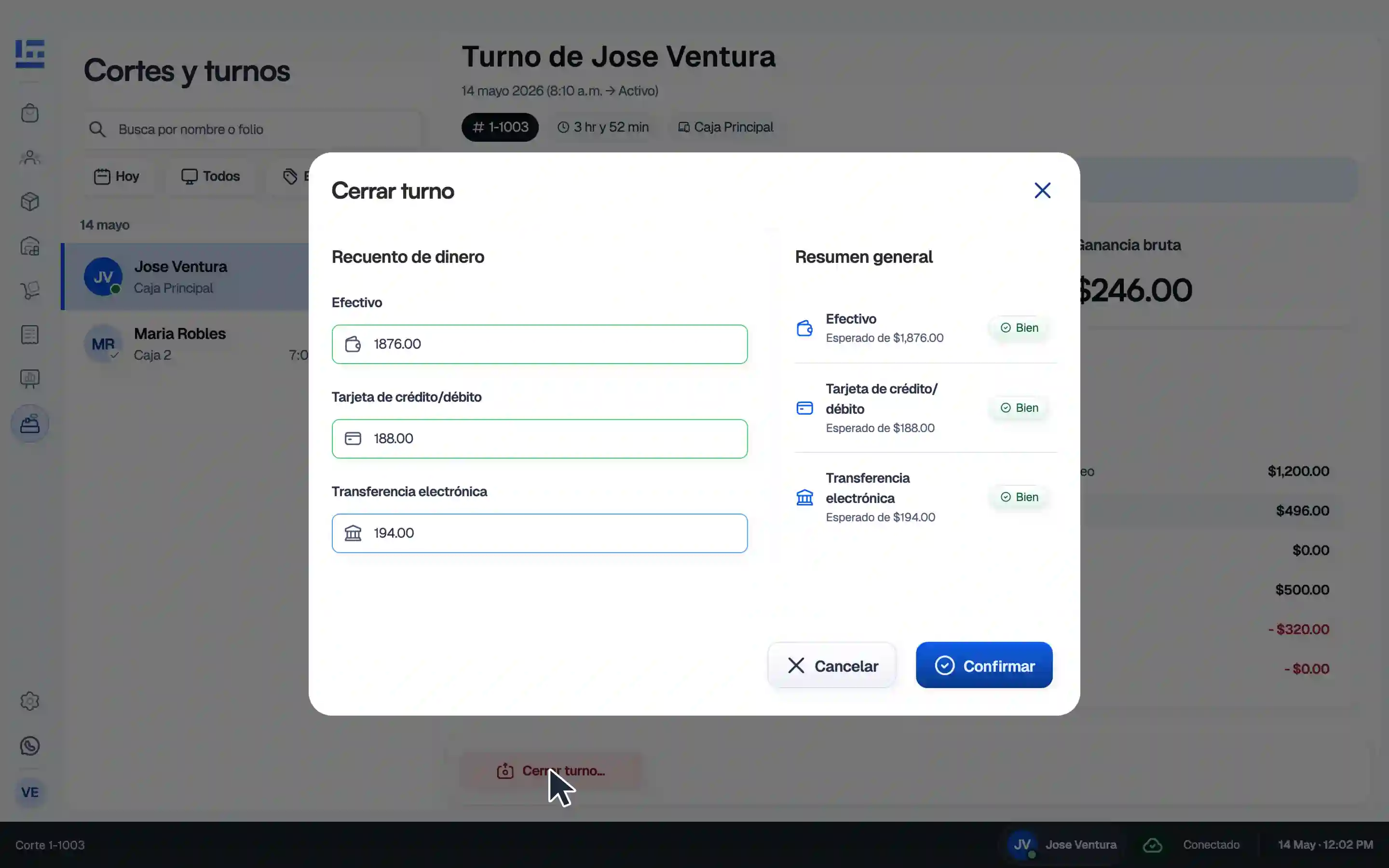Click the Bien badge for Efectivo
This screenshot has width=1389, height=868.
1020,328
